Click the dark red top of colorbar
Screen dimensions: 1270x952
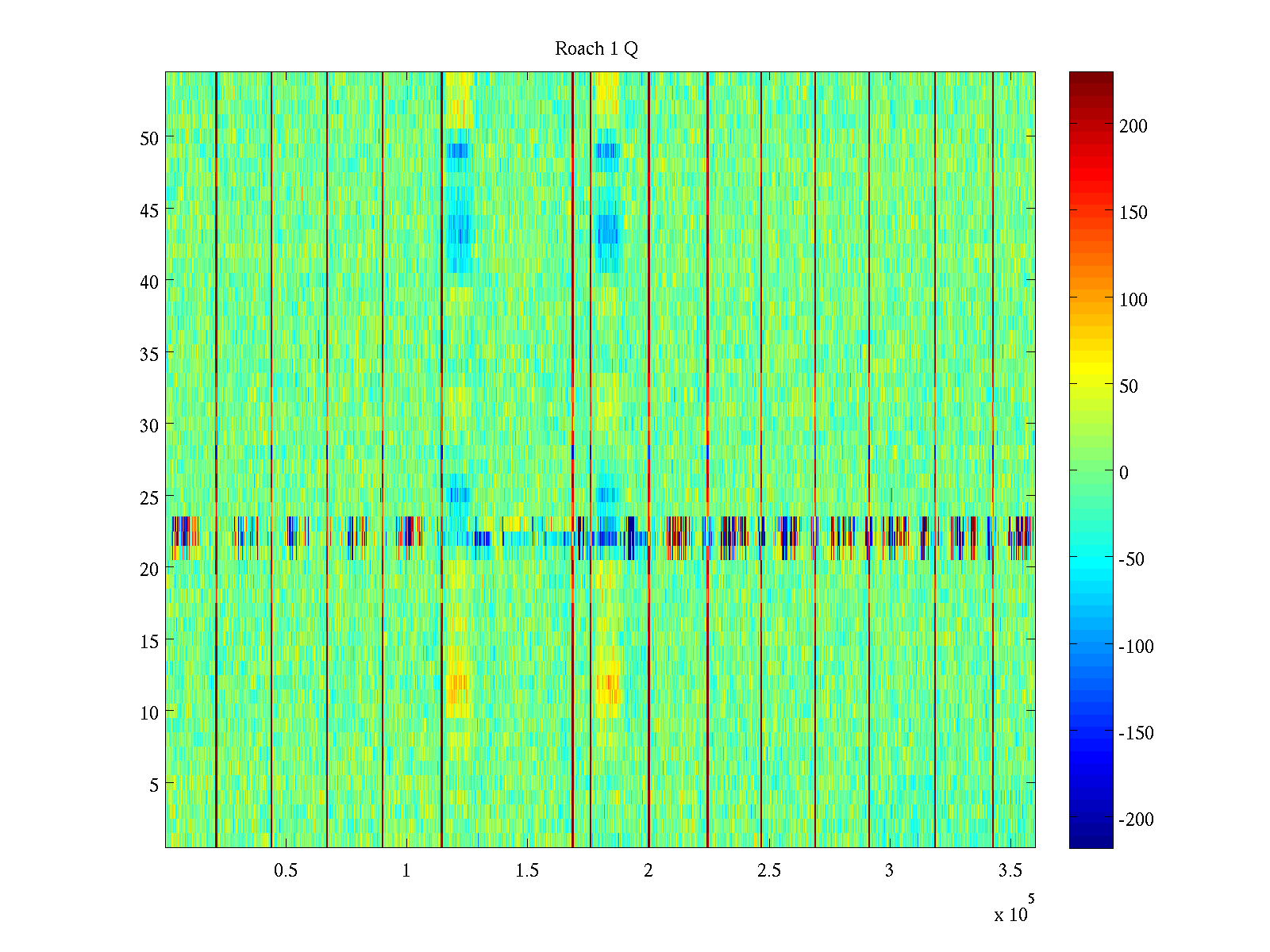click(1091, 79)
